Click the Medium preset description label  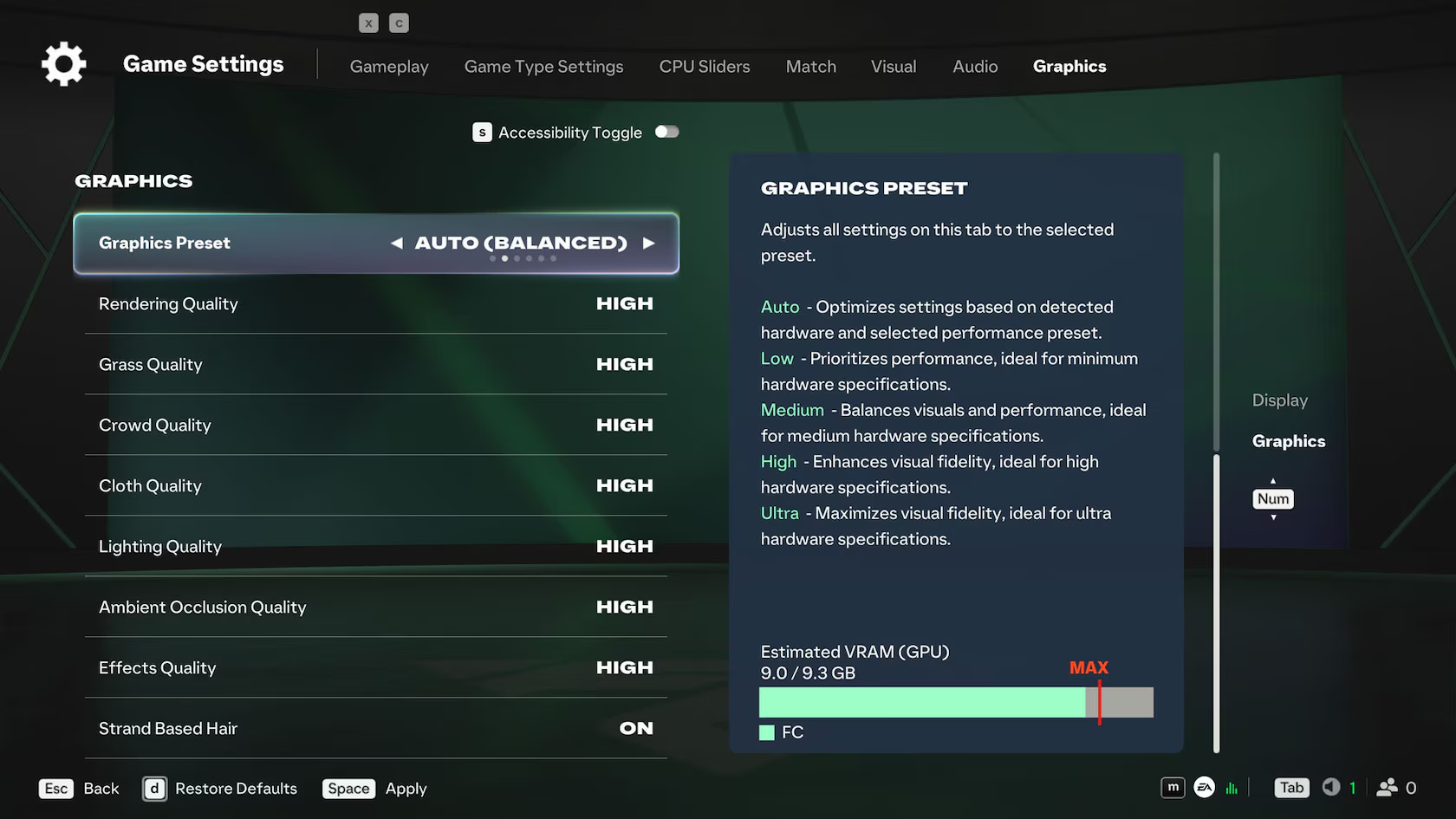[x=792, y=410]
